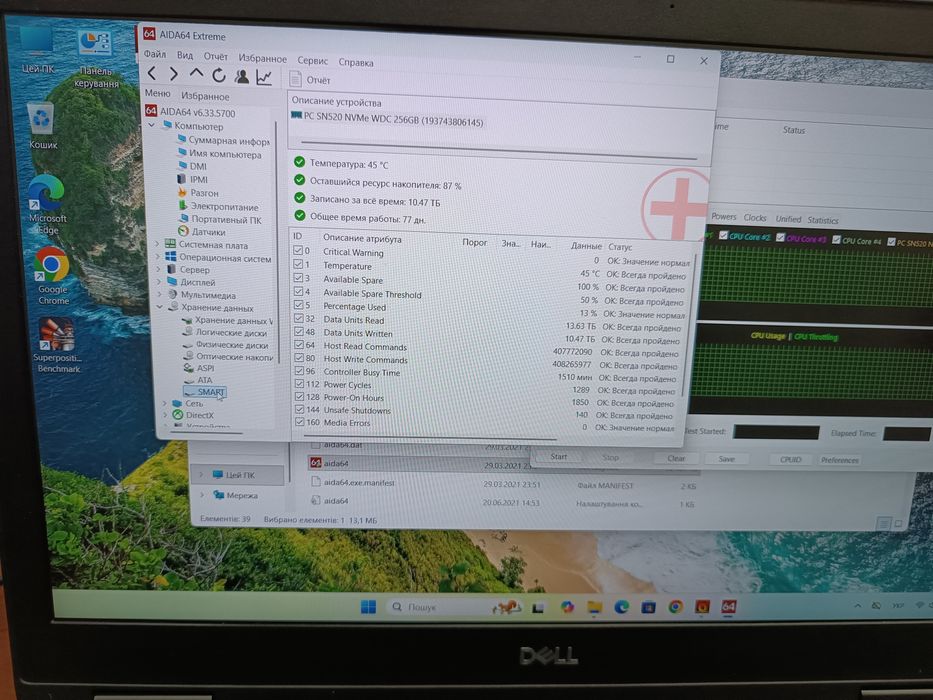Expand the Дисплей tree node
933x700 pixels.
(159, 282)
